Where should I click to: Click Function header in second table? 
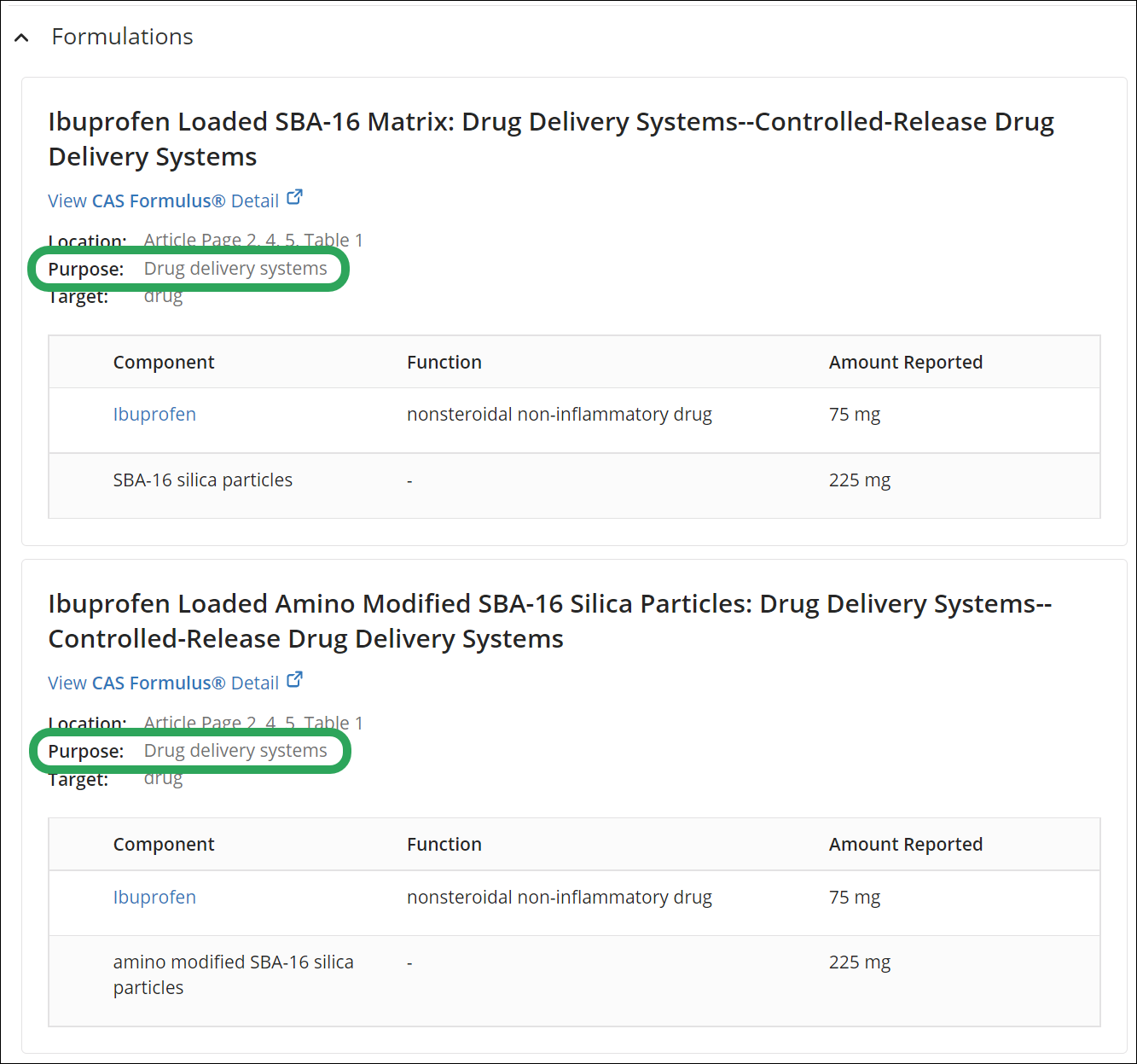444,844
